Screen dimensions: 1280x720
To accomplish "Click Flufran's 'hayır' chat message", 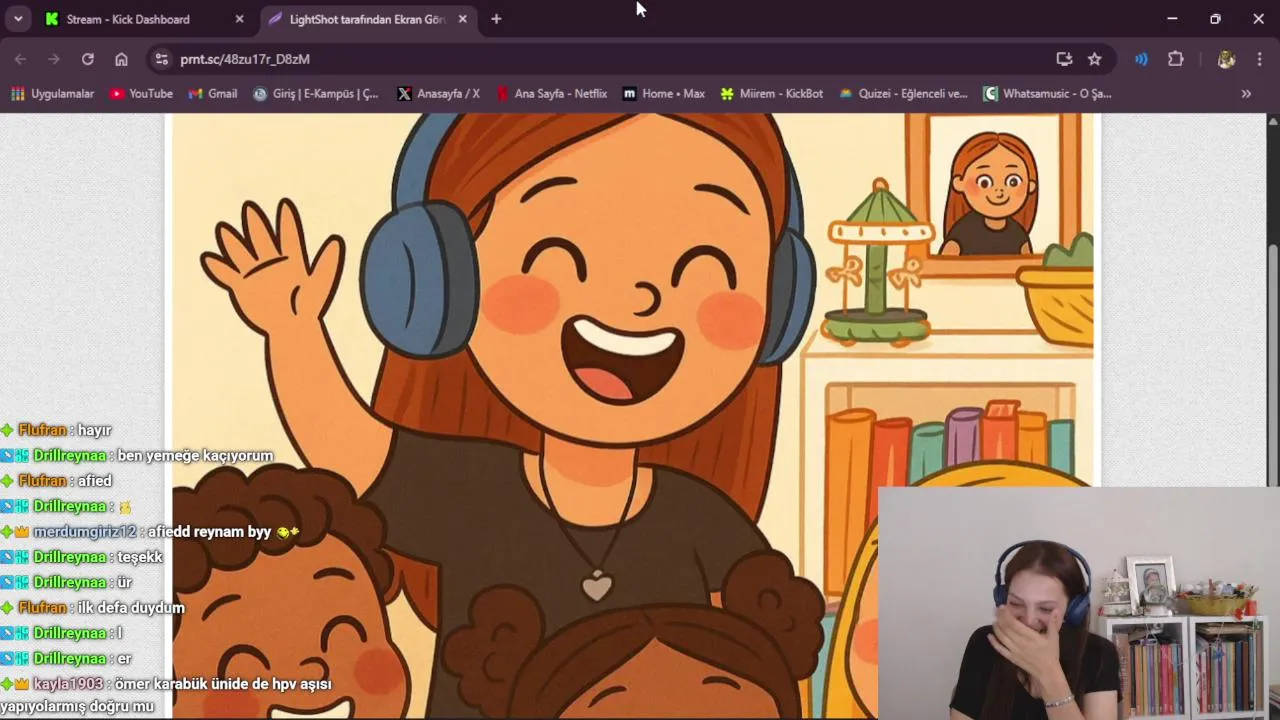I will [94, 430].
